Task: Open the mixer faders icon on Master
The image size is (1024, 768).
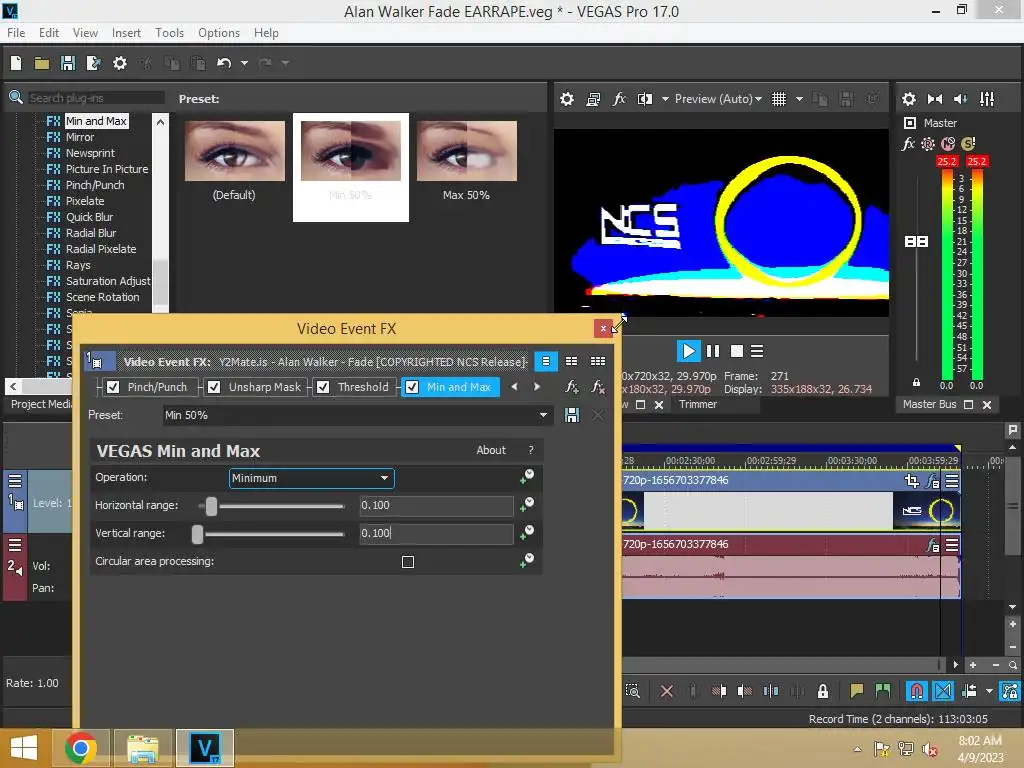Action: point(987,99)
